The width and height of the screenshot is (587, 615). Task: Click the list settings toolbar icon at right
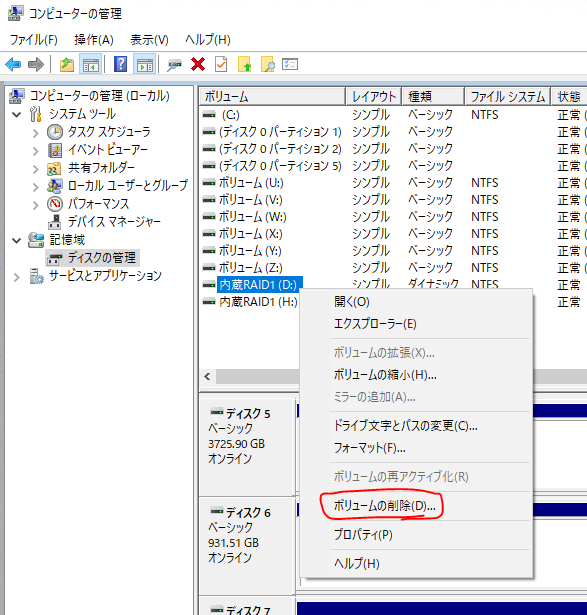(x=290, y=64)
